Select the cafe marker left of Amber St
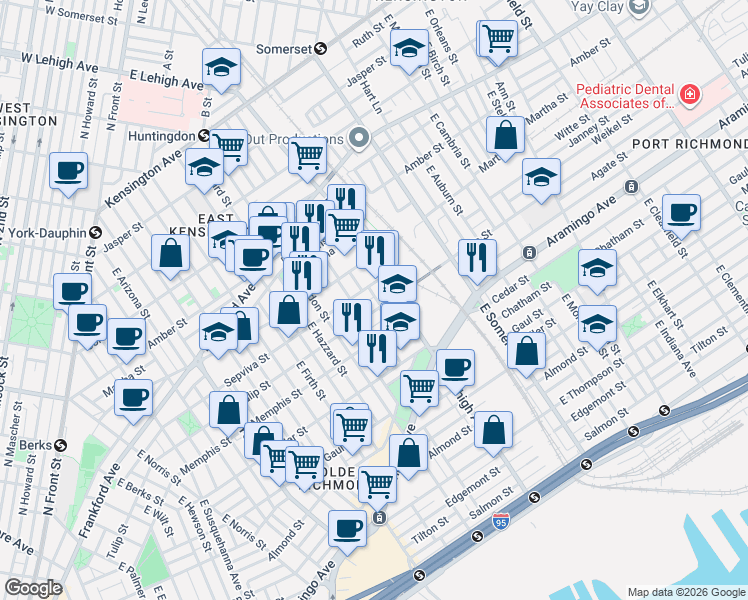Viewport: 748px width, 600px height. (x=126, y=339)
